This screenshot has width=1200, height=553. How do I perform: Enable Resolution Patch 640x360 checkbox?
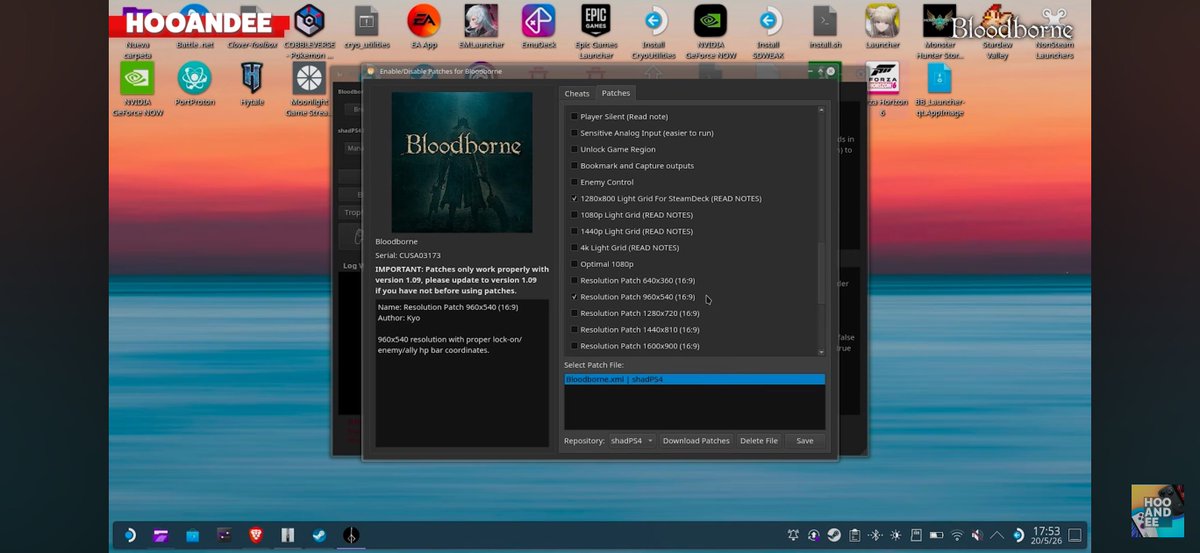(x=574, y=280)
